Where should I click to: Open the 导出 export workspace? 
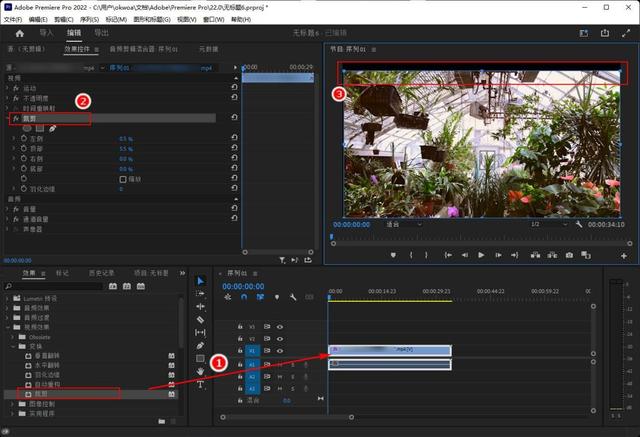101,33
